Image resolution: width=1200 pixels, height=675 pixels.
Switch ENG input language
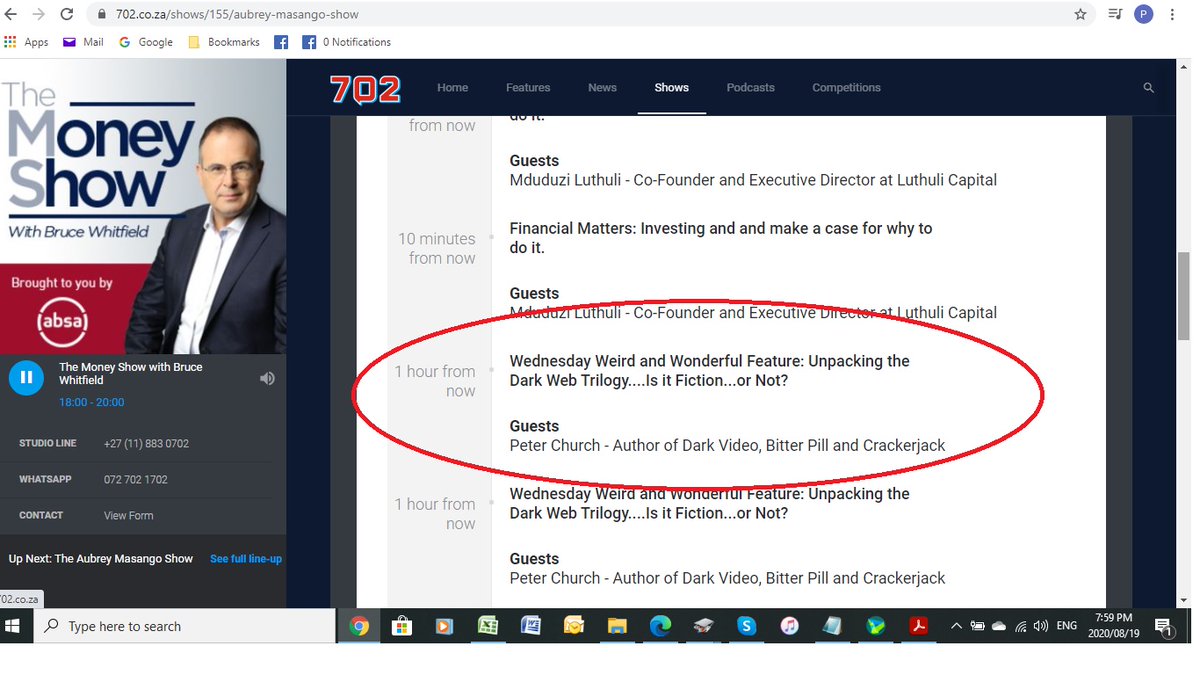point(1066,626)
